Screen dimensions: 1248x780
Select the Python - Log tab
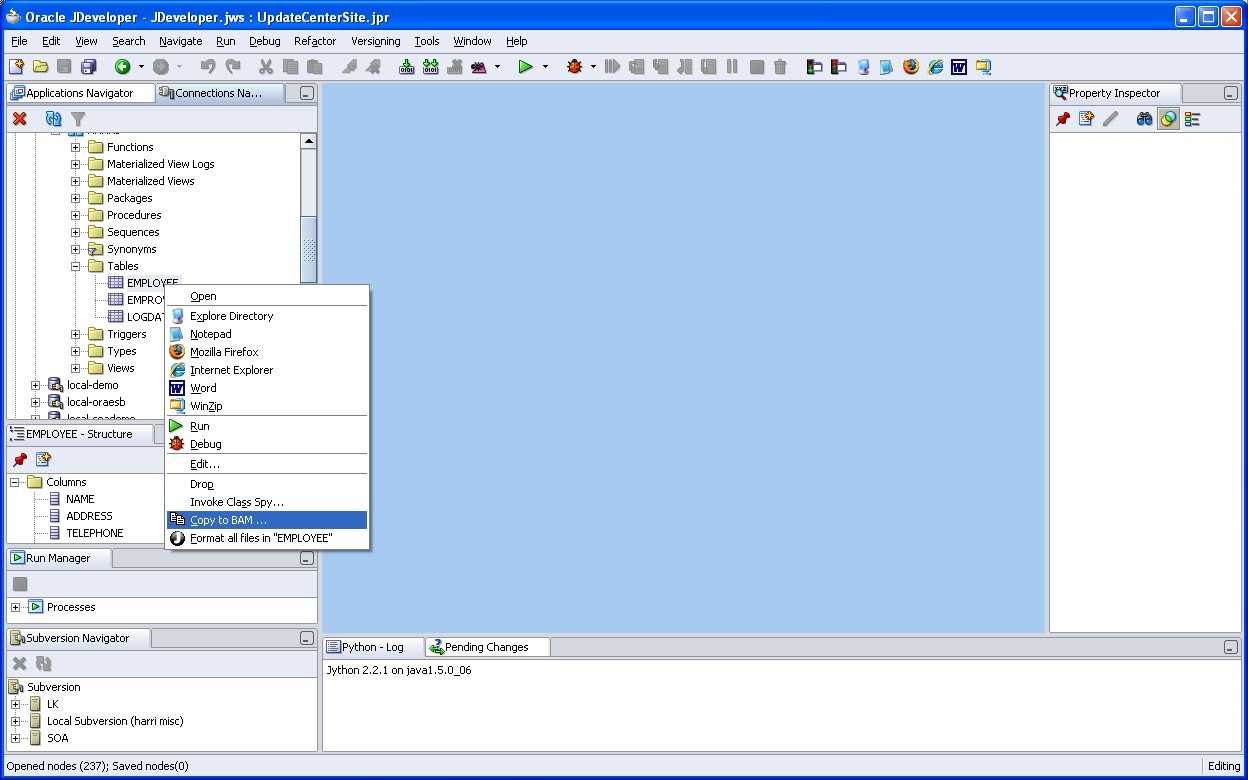point(373,647)
